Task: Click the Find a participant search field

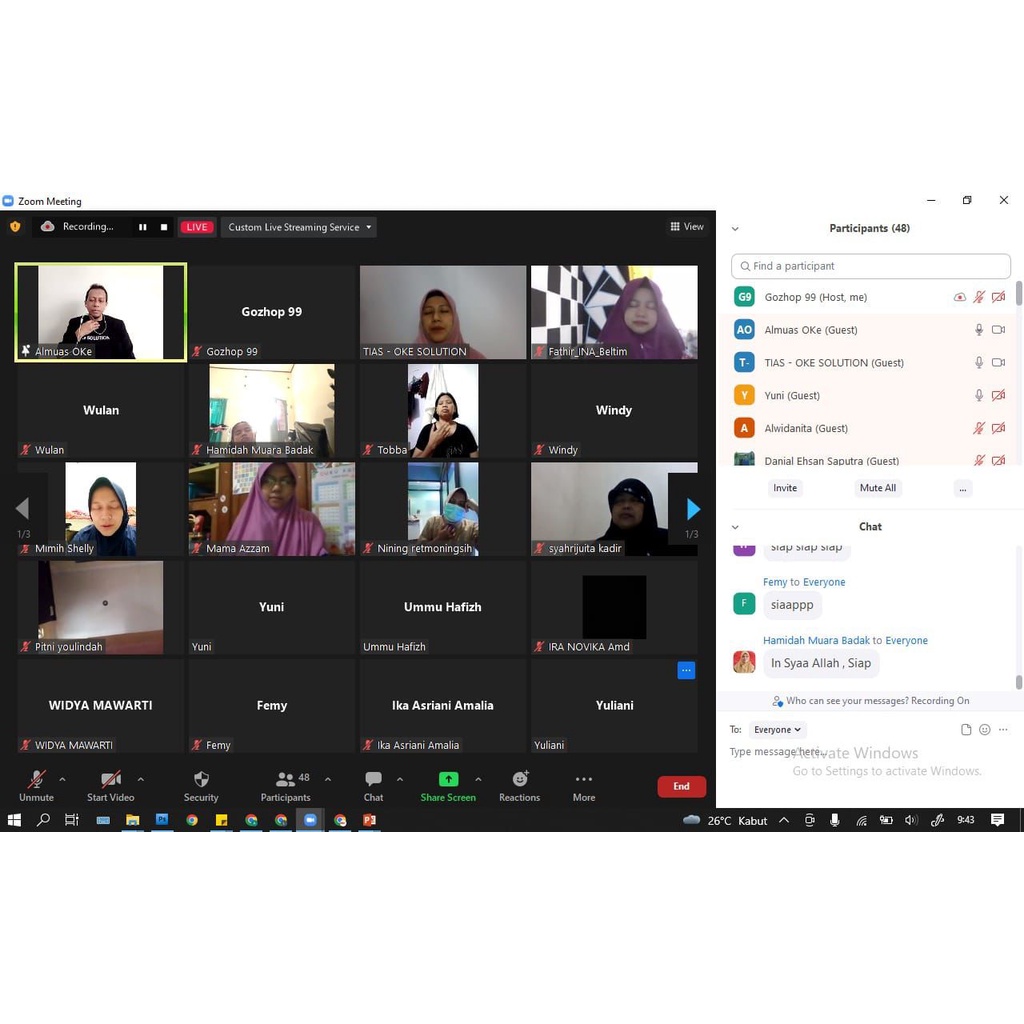Action: coord(871,266)
